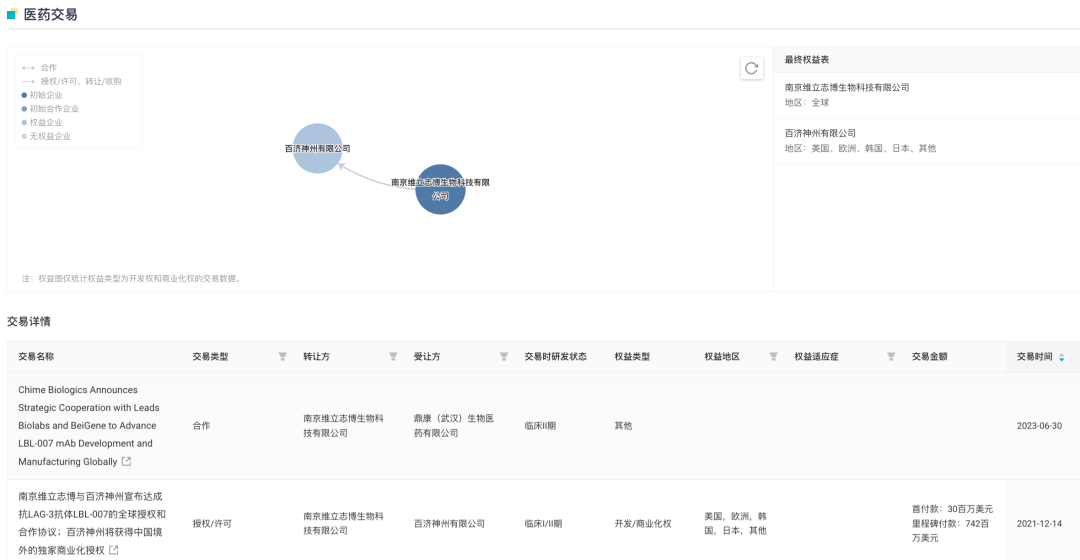Click the 其他 rights type cell
The image size is (1080, 560).
tap(623, 426)
